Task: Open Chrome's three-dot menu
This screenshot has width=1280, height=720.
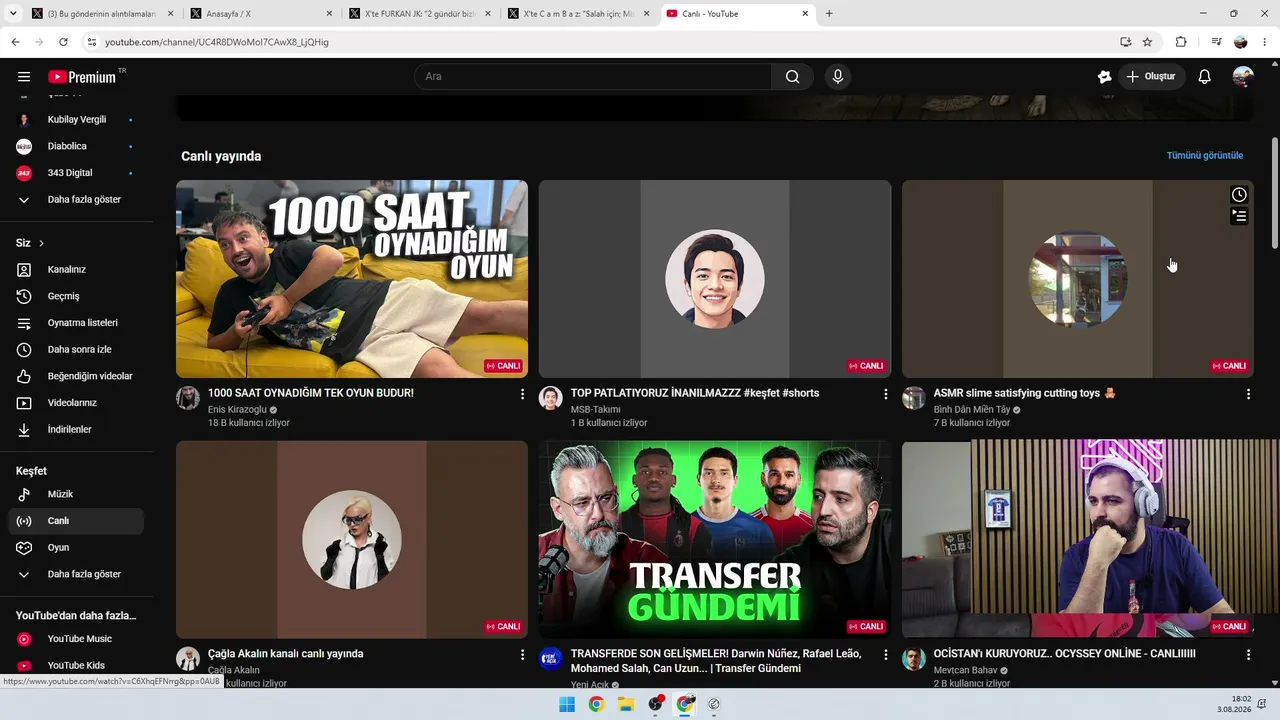Action: click(x=1267, y=42)
